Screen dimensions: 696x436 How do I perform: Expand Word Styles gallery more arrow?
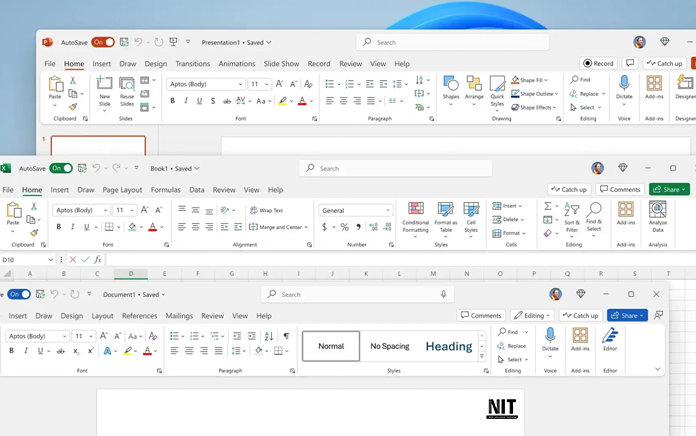(482, 357)
